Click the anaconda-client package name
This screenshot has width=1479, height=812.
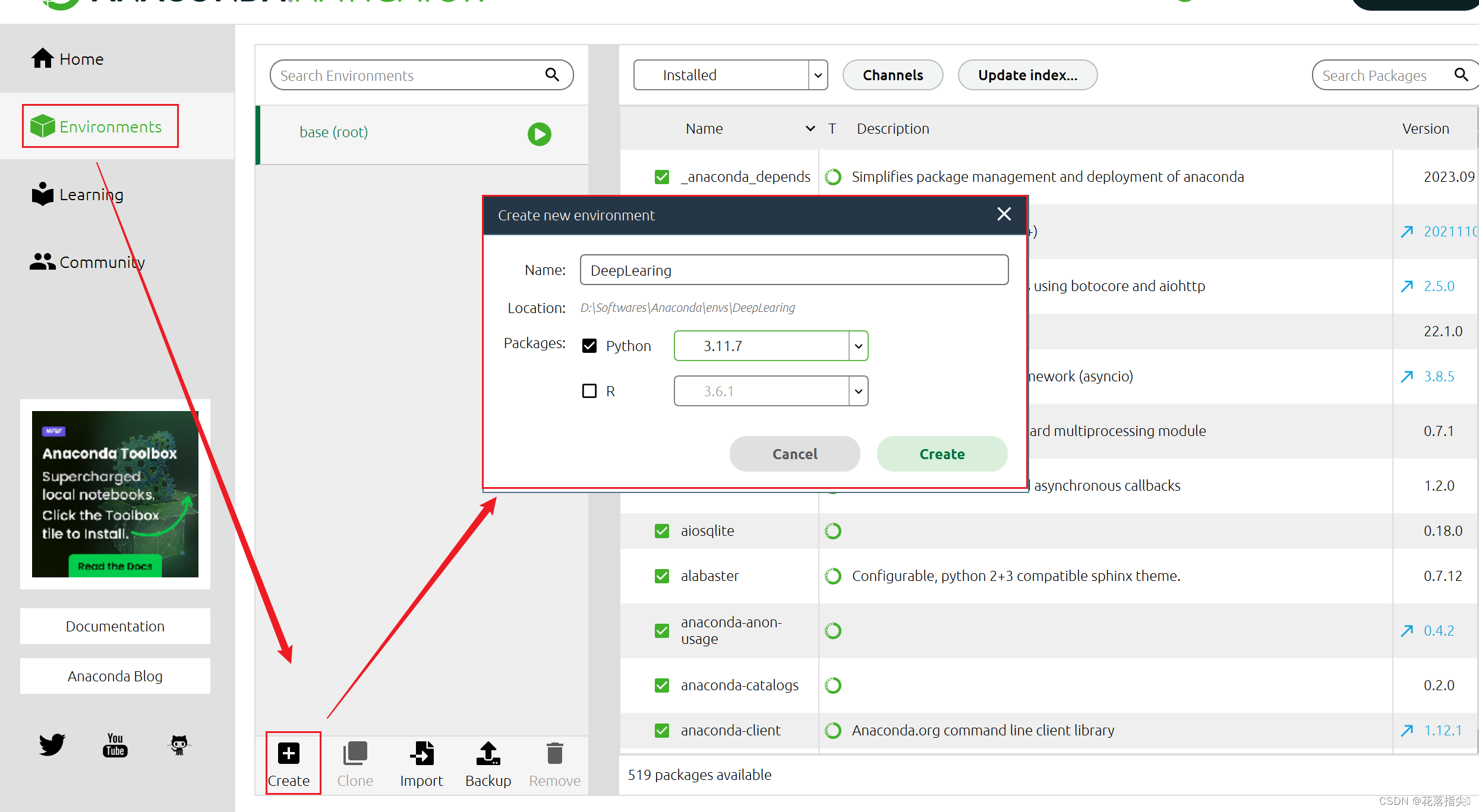coord(730,731)
